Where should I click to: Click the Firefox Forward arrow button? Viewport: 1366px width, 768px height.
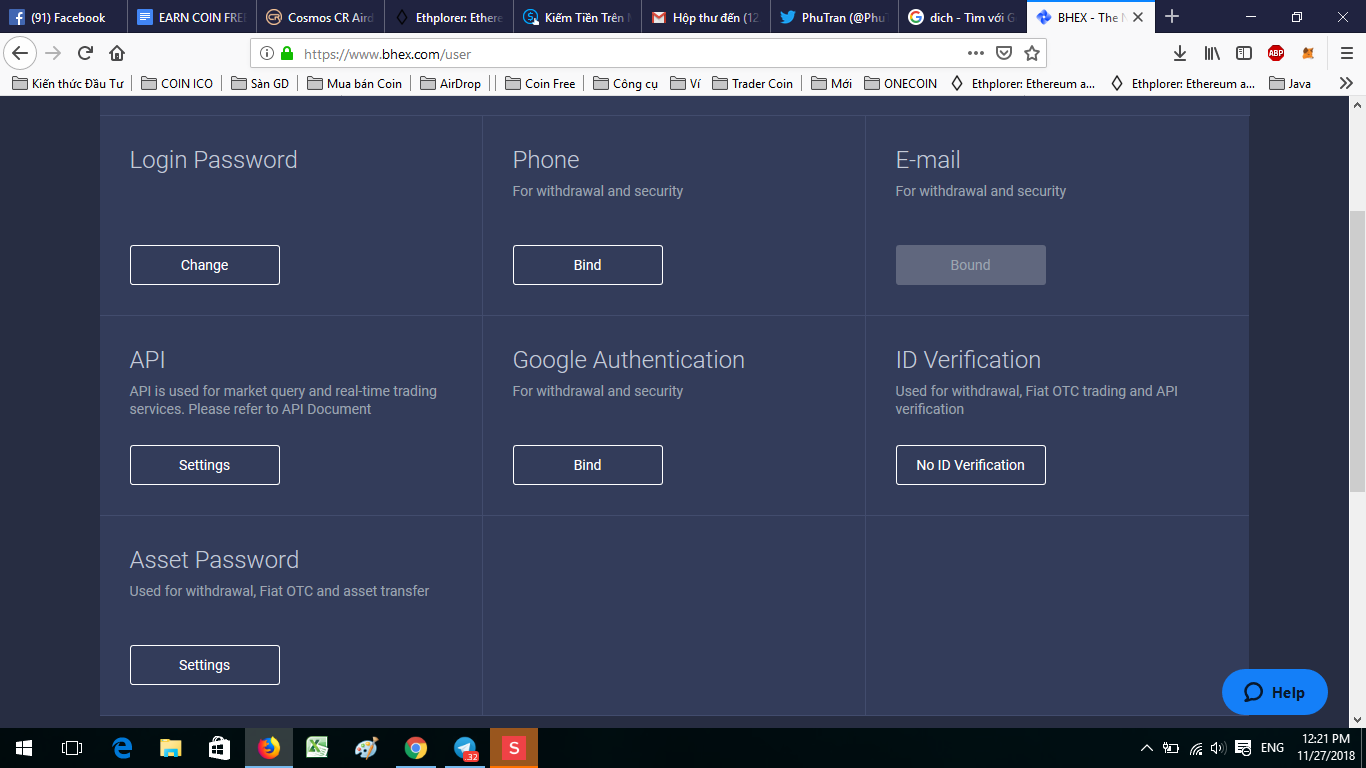54,53
